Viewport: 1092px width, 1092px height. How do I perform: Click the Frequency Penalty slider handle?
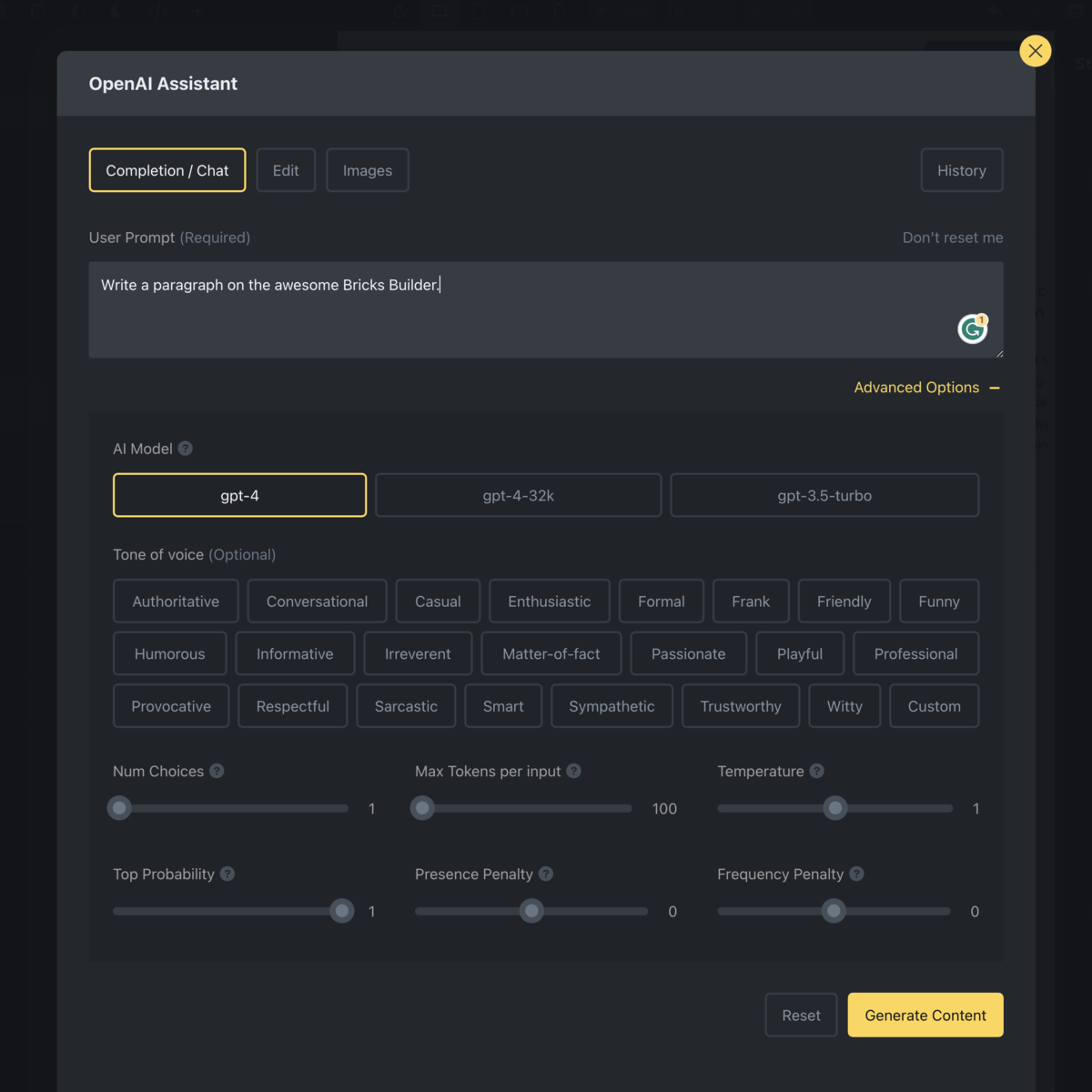coord(834,911)
